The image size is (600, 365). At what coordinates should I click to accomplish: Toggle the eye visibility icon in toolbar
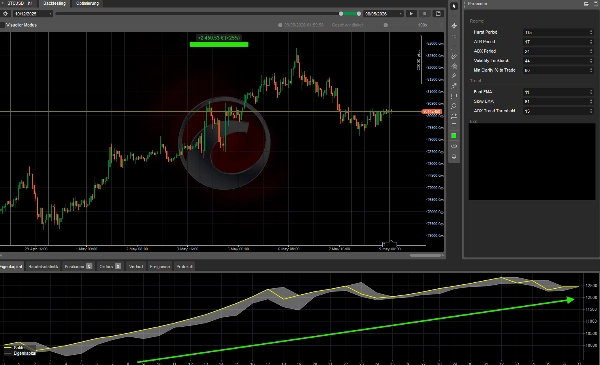tap(454, 146)
